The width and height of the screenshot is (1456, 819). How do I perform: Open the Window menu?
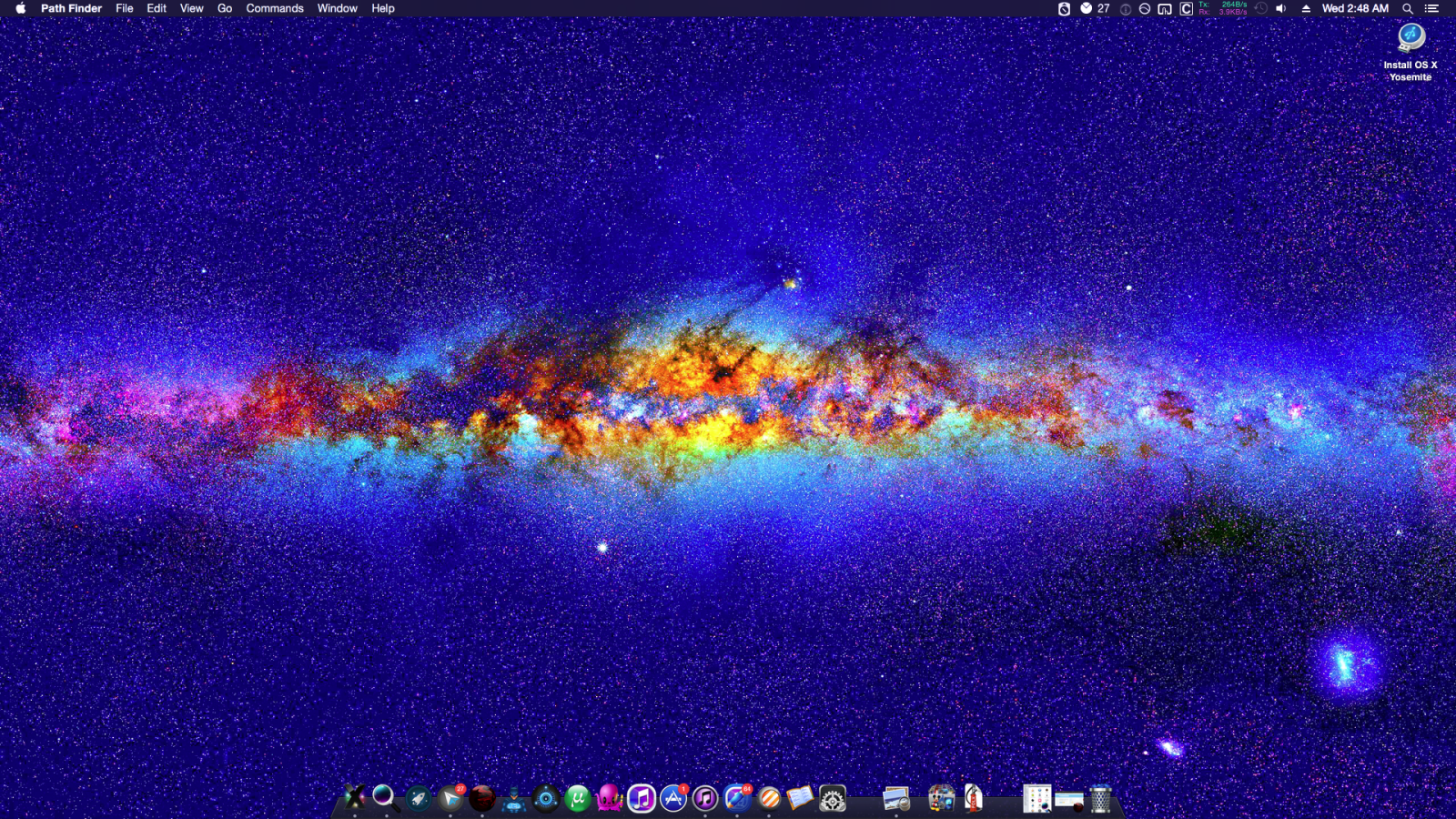click(x=338, y=8)
